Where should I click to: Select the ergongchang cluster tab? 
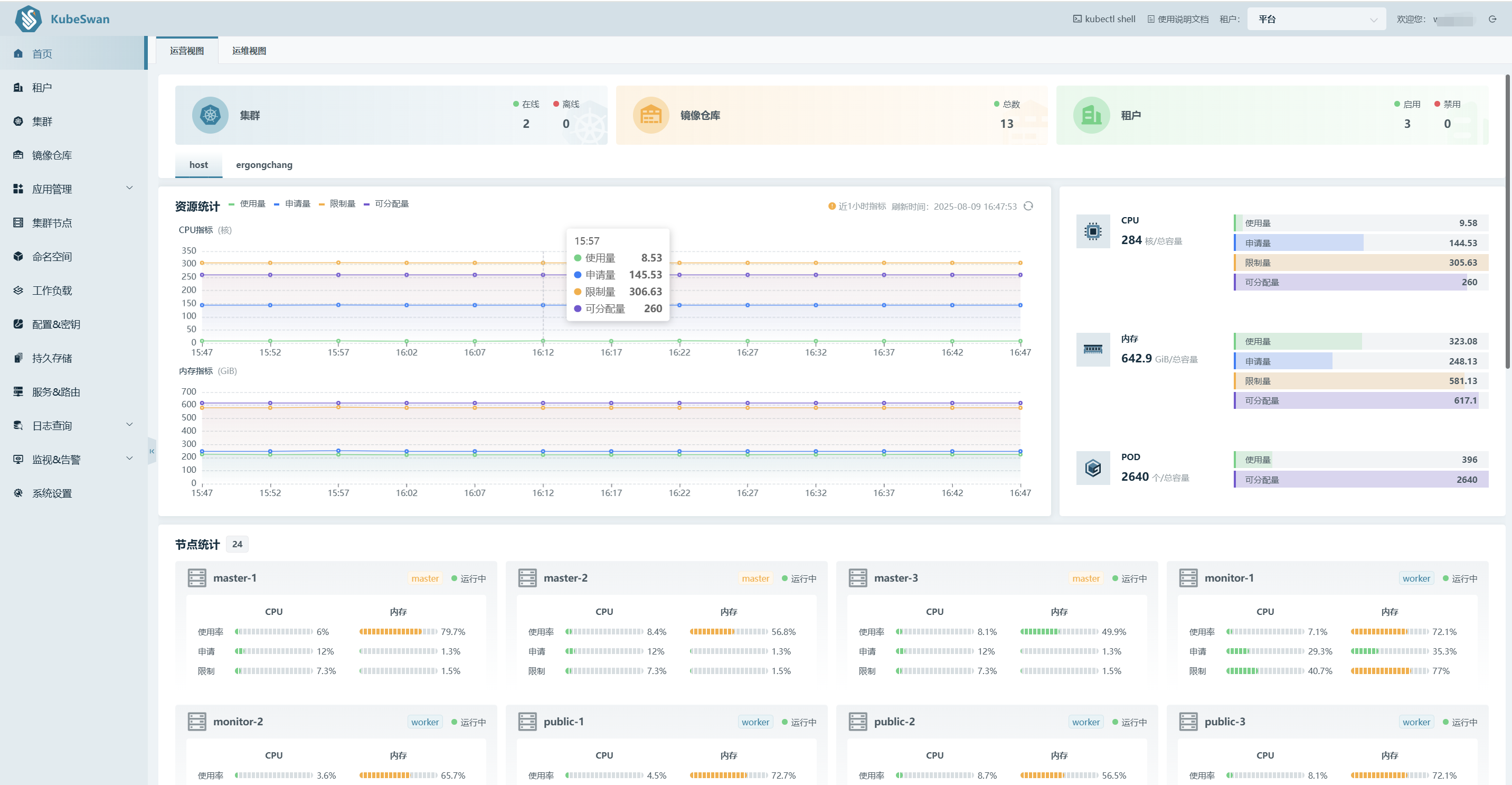coord(264,165)
